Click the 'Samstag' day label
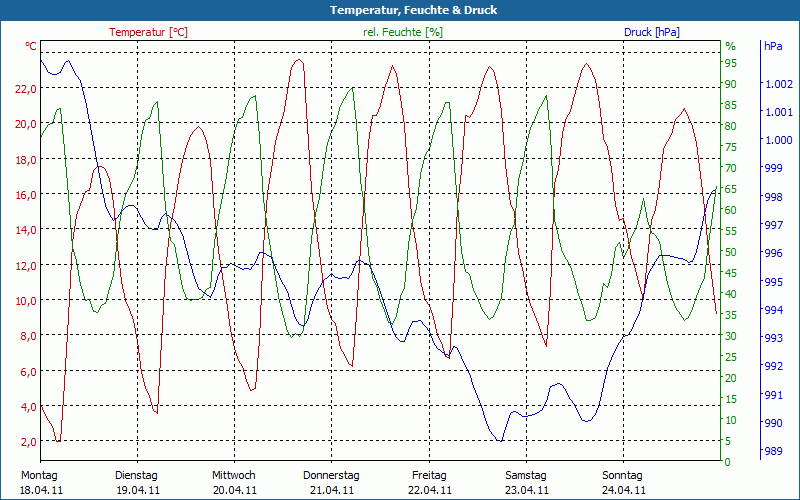This screenshot has height=500, width=800. (x=526, y=476)
